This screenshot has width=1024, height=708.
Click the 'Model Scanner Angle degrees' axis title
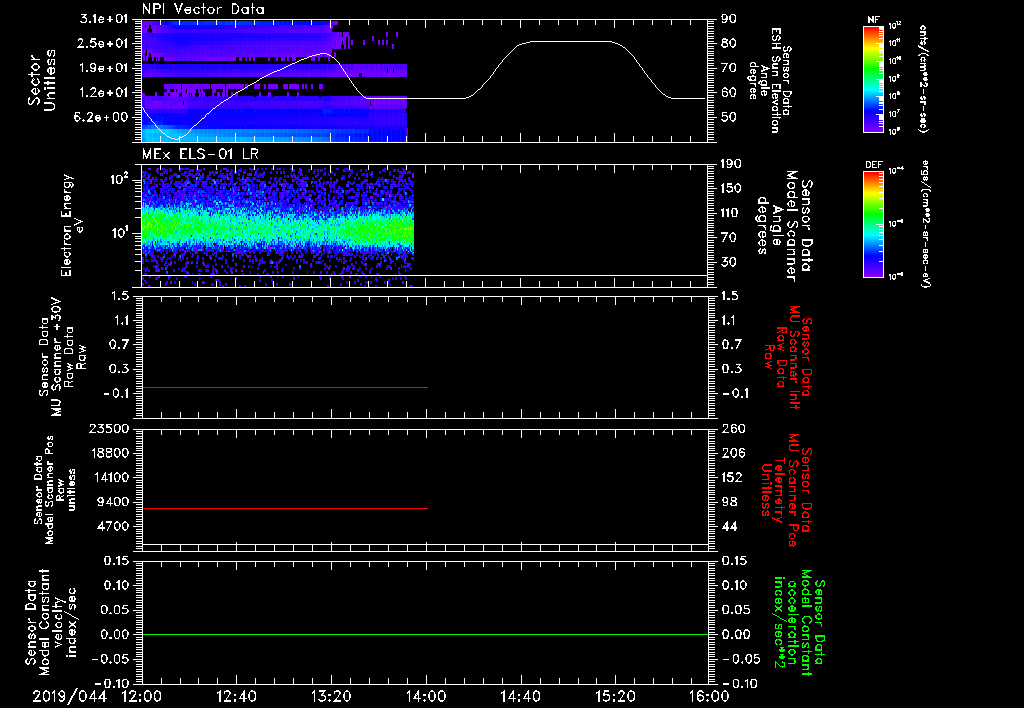(x=784, y=226)
